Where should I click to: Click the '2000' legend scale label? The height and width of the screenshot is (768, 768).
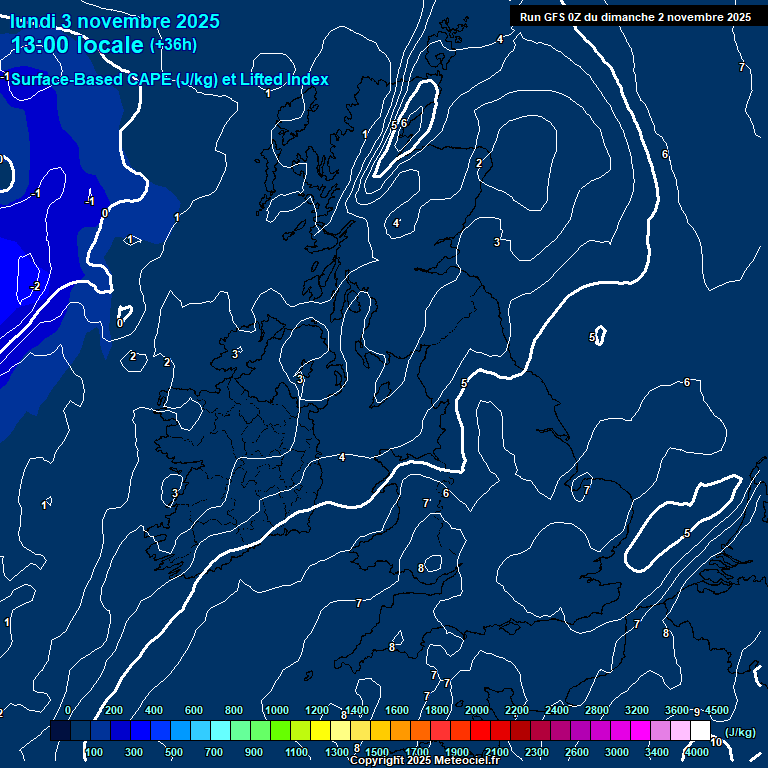[x=477, y=710]
